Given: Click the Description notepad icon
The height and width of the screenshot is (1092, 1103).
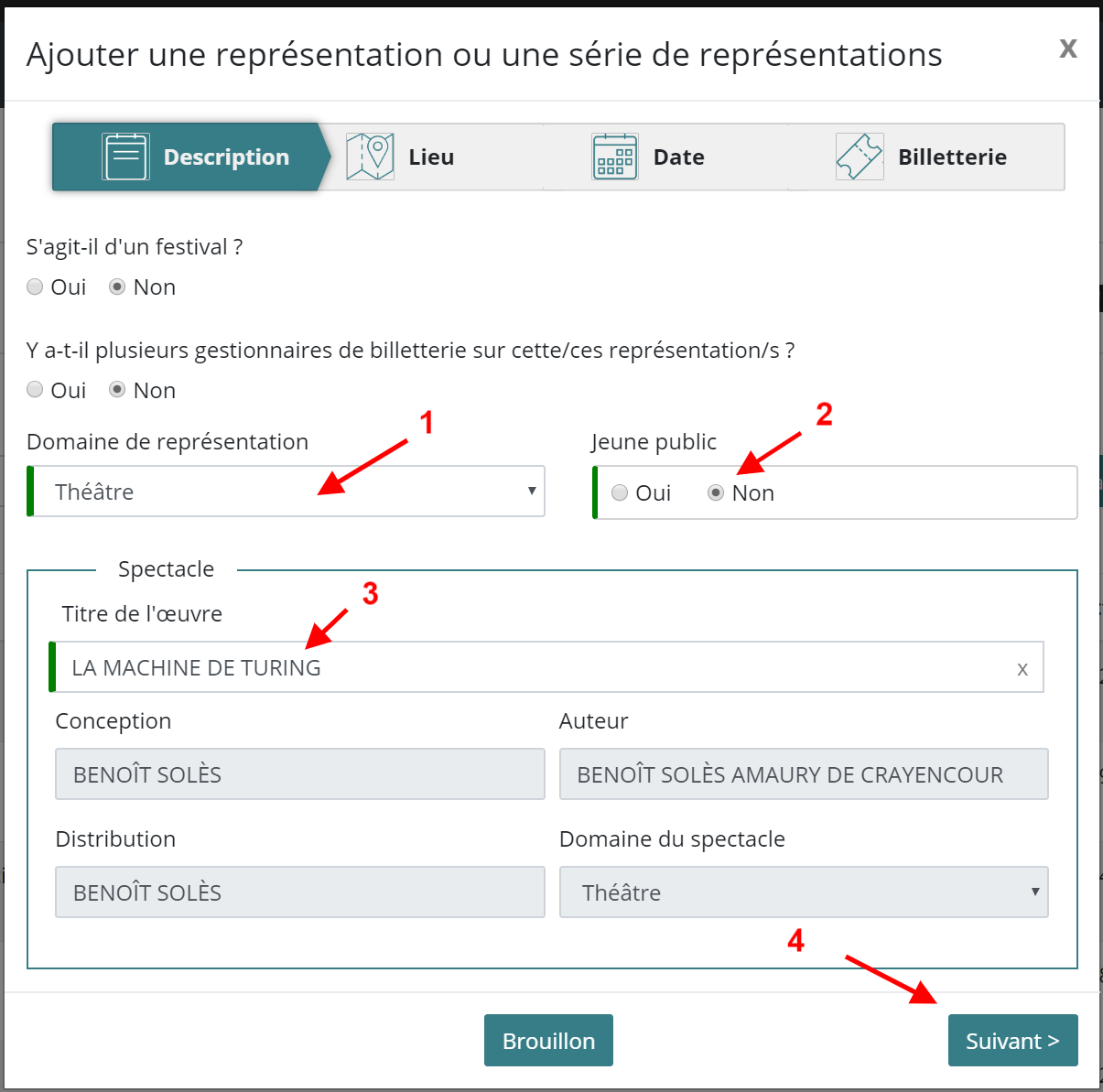Looking at the screenshot, I should pyautogui.click(x=125, y=157).
